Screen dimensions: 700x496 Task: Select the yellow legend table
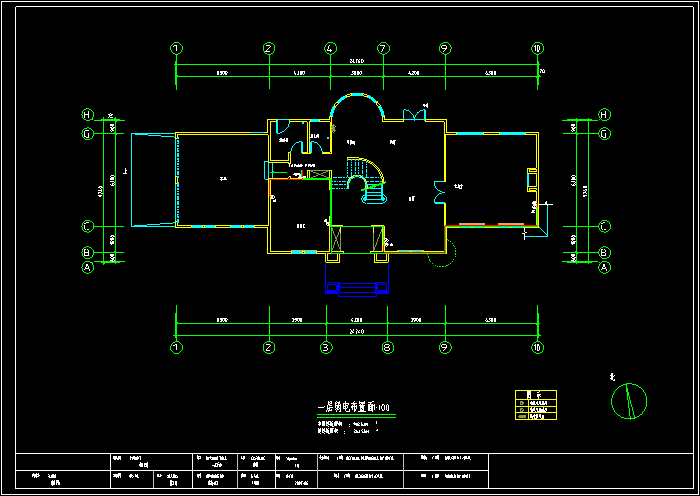(536, 408)
